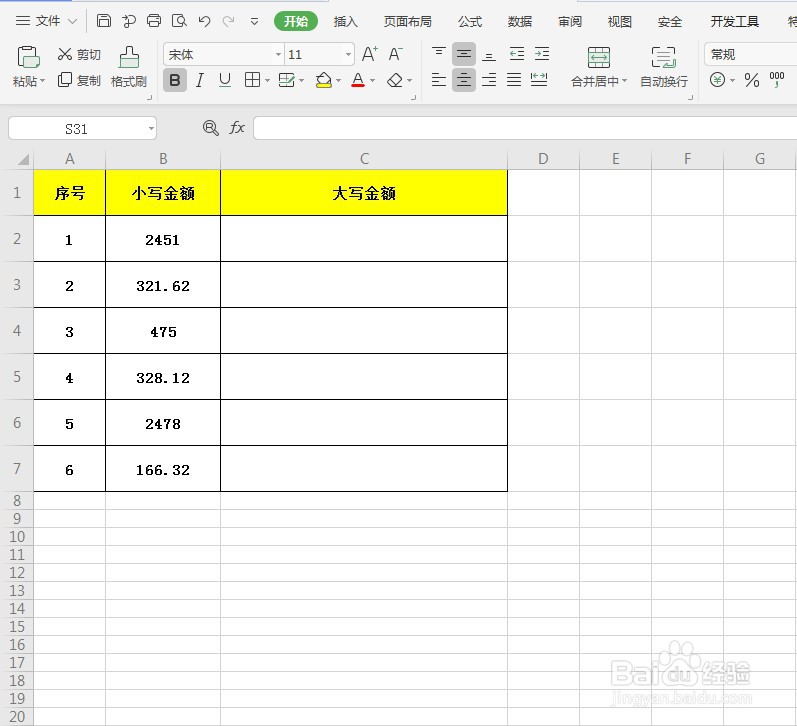Switch to the 数据 tab
Image resolution: width=797 pixels, height=726 pixels.
point(519,21)
